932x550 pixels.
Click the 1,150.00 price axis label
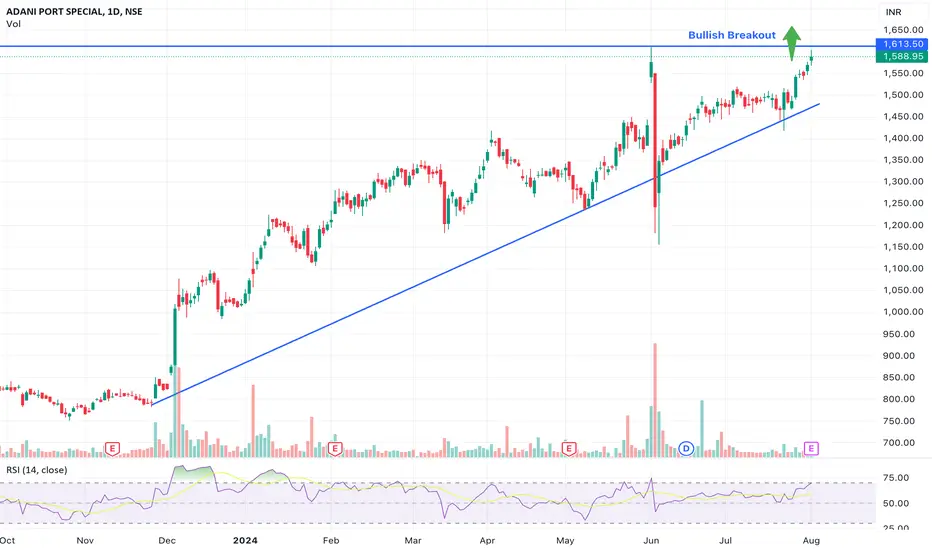click(903, 247)
